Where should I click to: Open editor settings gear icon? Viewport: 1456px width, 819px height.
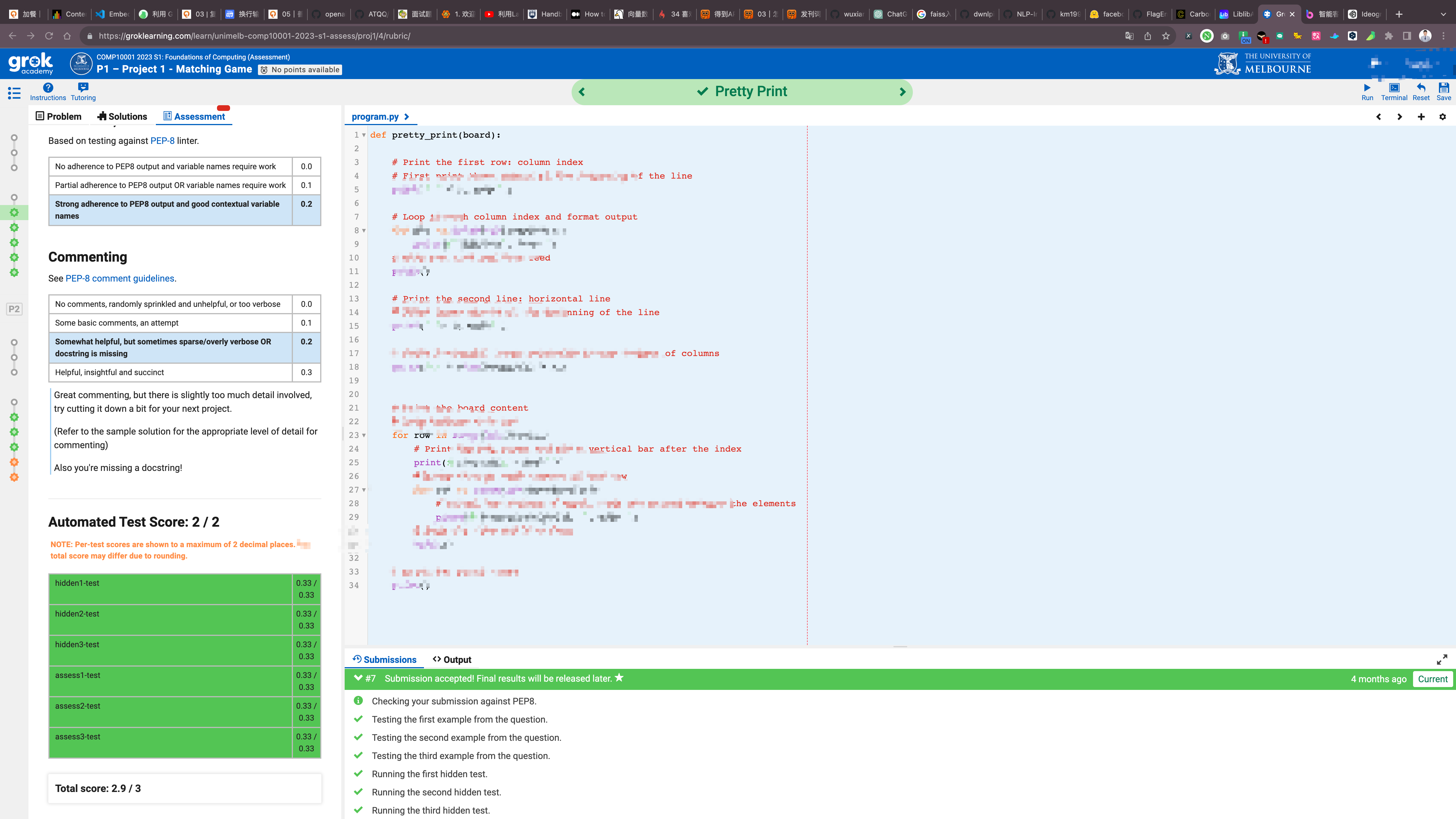(1442, 117)
